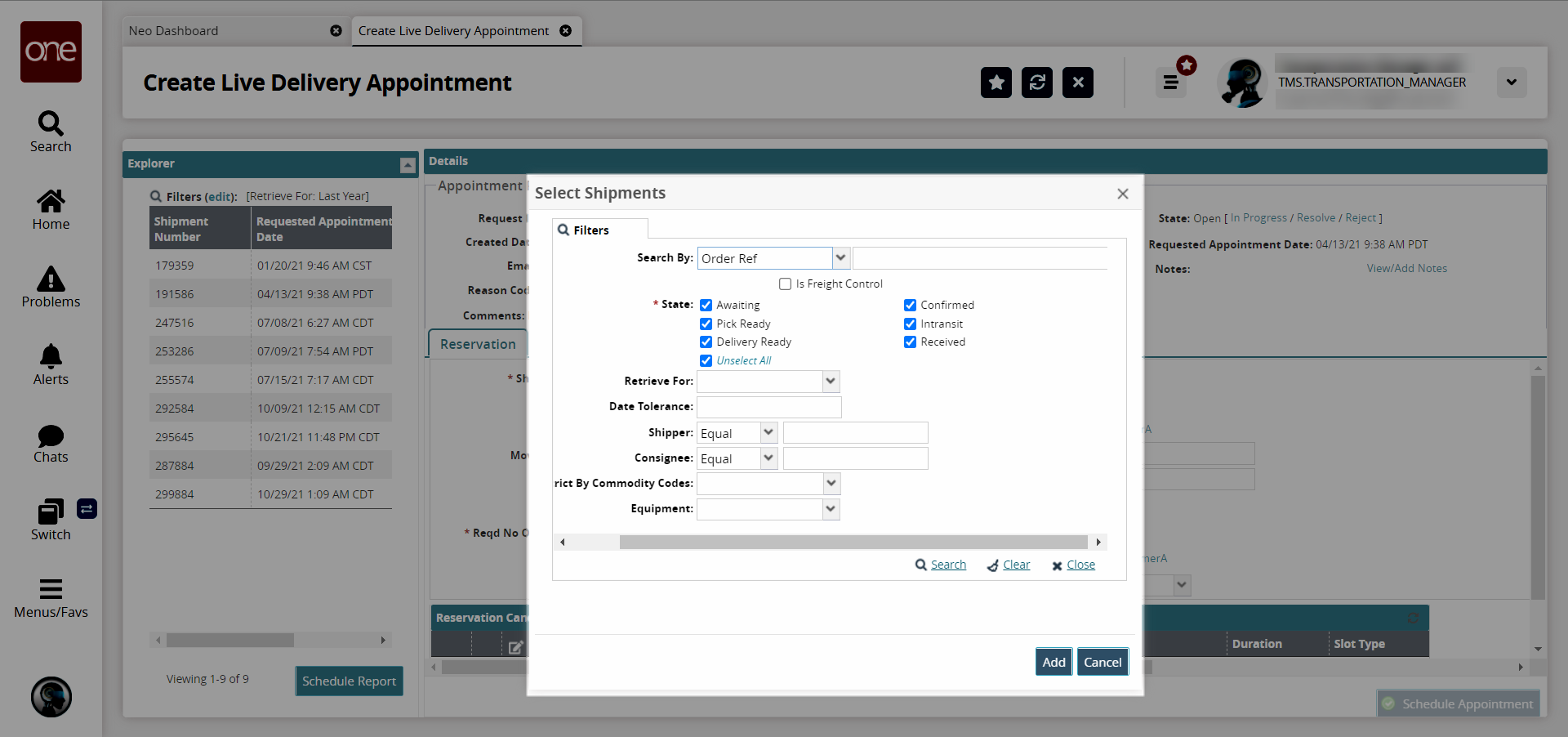The image size is (1568, 737).
Task: Open the Search By dropdown arrow
Action: click(x=841, y=258)
